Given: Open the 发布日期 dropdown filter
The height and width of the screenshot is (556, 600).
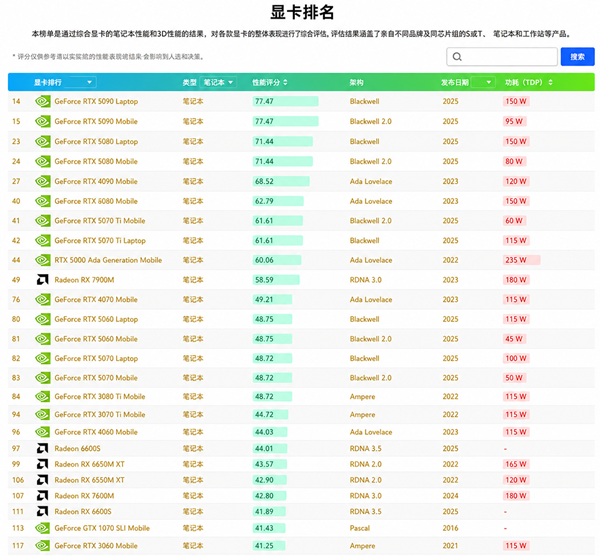Looking at the screenshot, I should click(x=483, y=82).
